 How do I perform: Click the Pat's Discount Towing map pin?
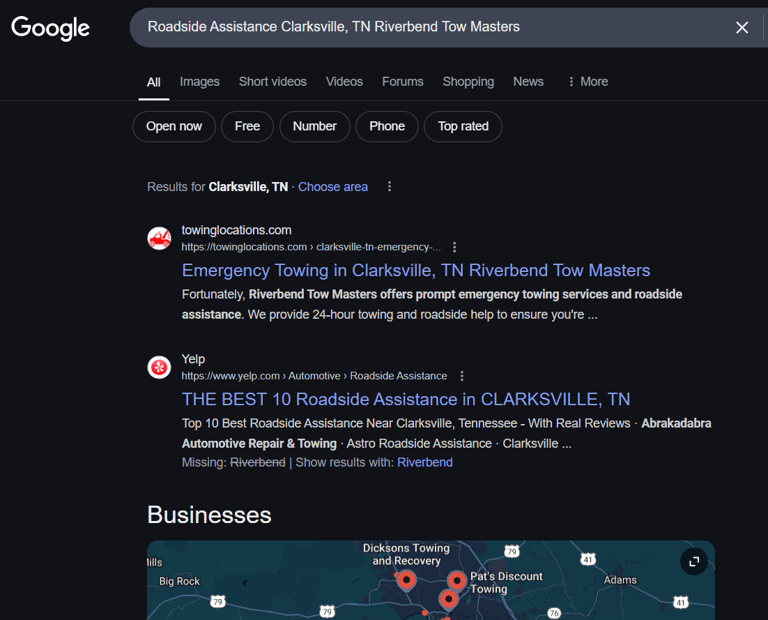(x=457, y=581)
